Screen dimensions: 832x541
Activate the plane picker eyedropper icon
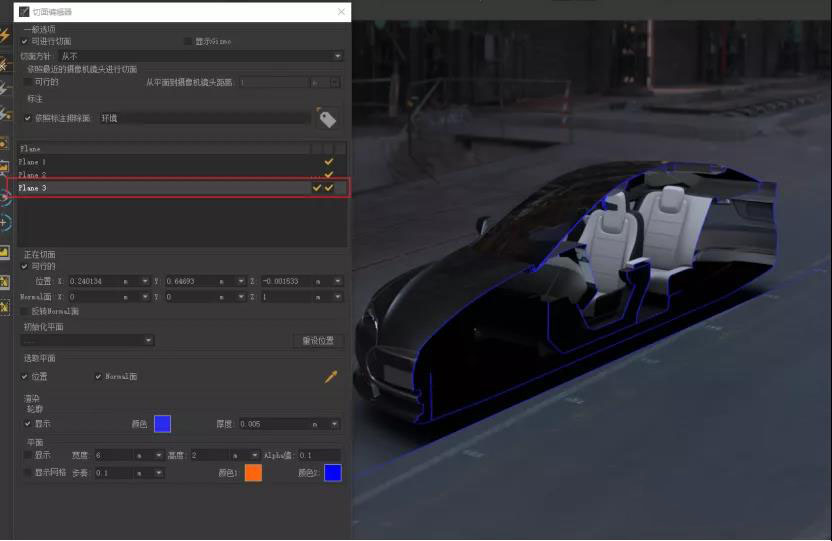(331, 377)
